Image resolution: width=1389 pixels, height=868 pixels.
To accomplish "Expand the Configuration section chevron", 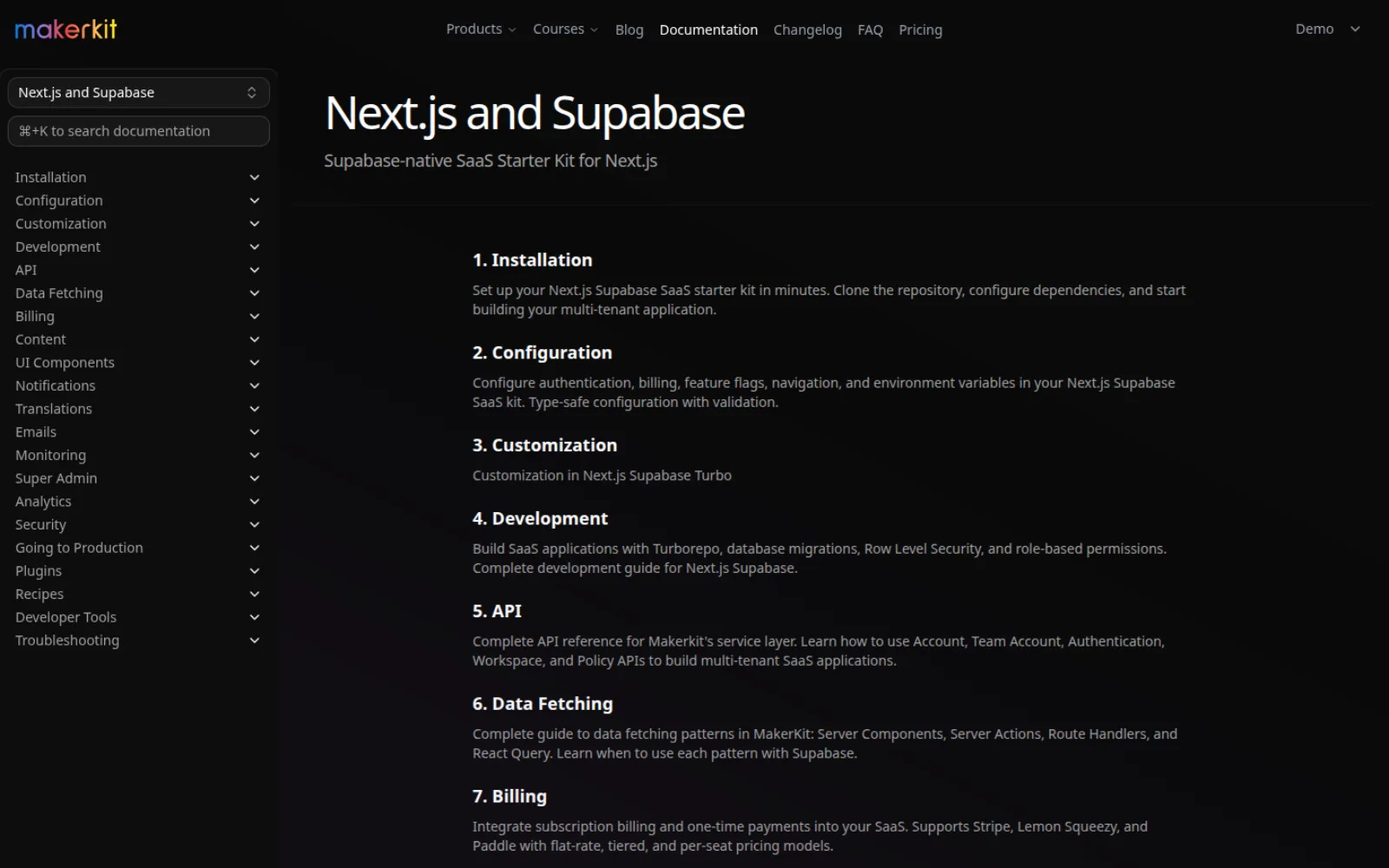I will 254,201.
